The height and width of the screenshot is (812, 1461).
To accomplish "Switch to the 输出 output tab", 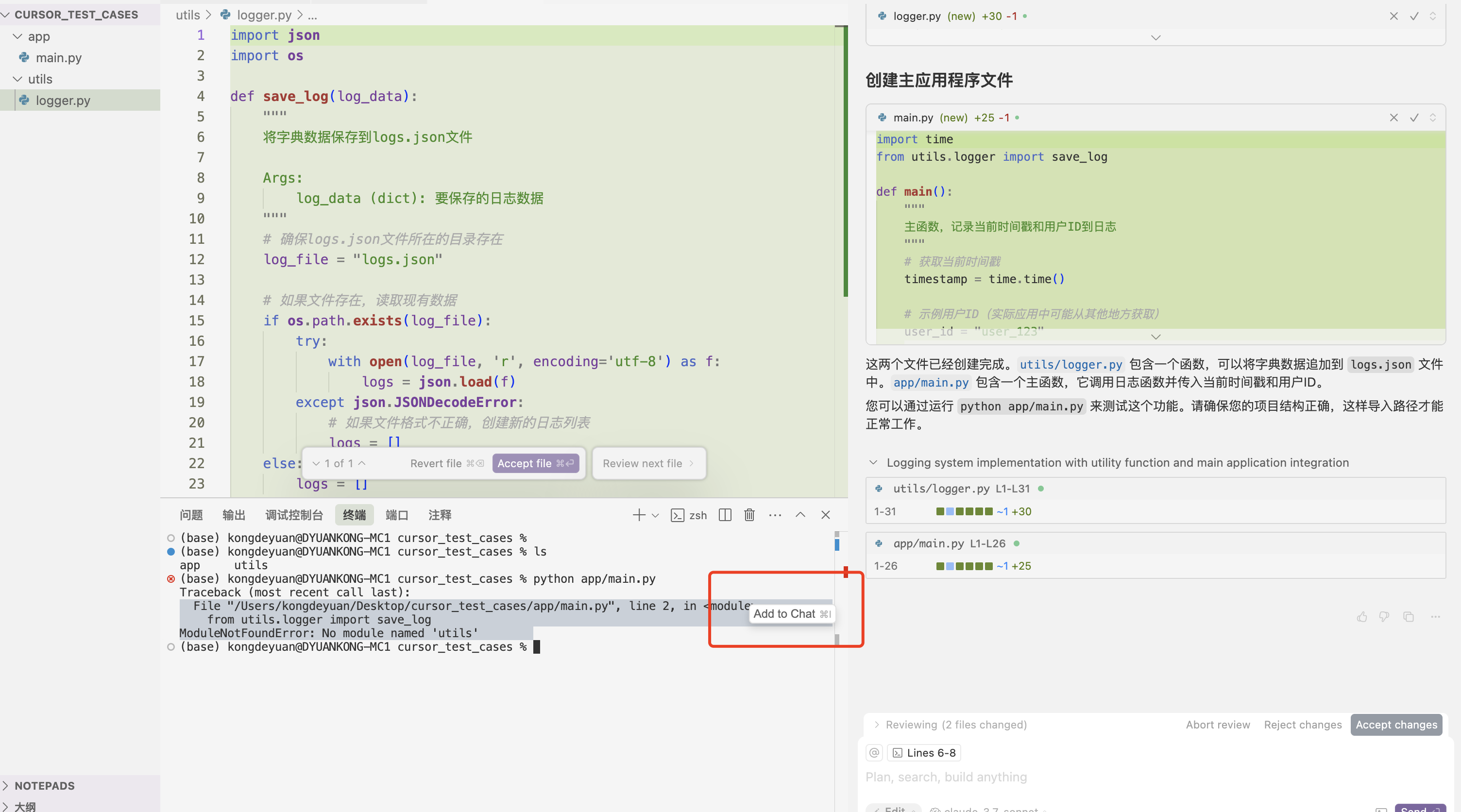I will click(234, 515).
